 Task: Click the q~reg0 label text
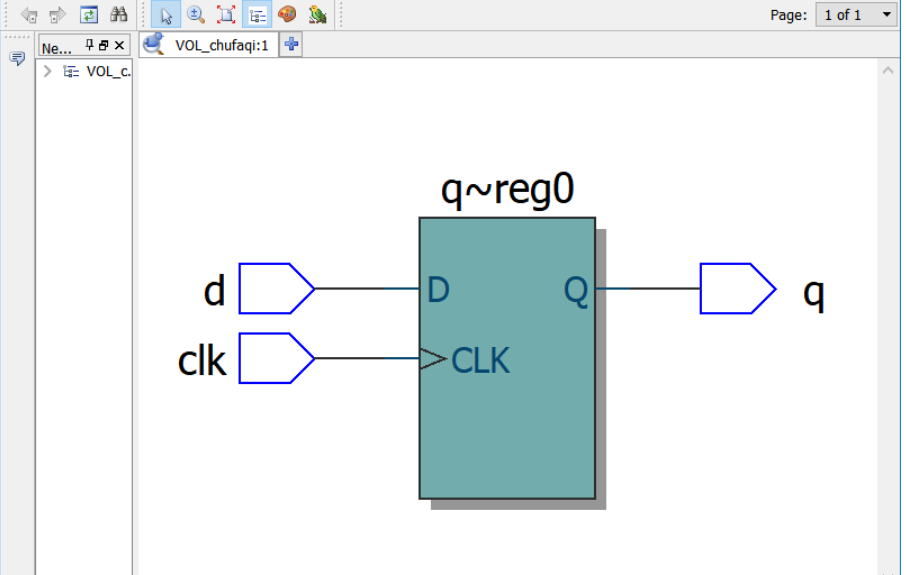tap(507, 190)
